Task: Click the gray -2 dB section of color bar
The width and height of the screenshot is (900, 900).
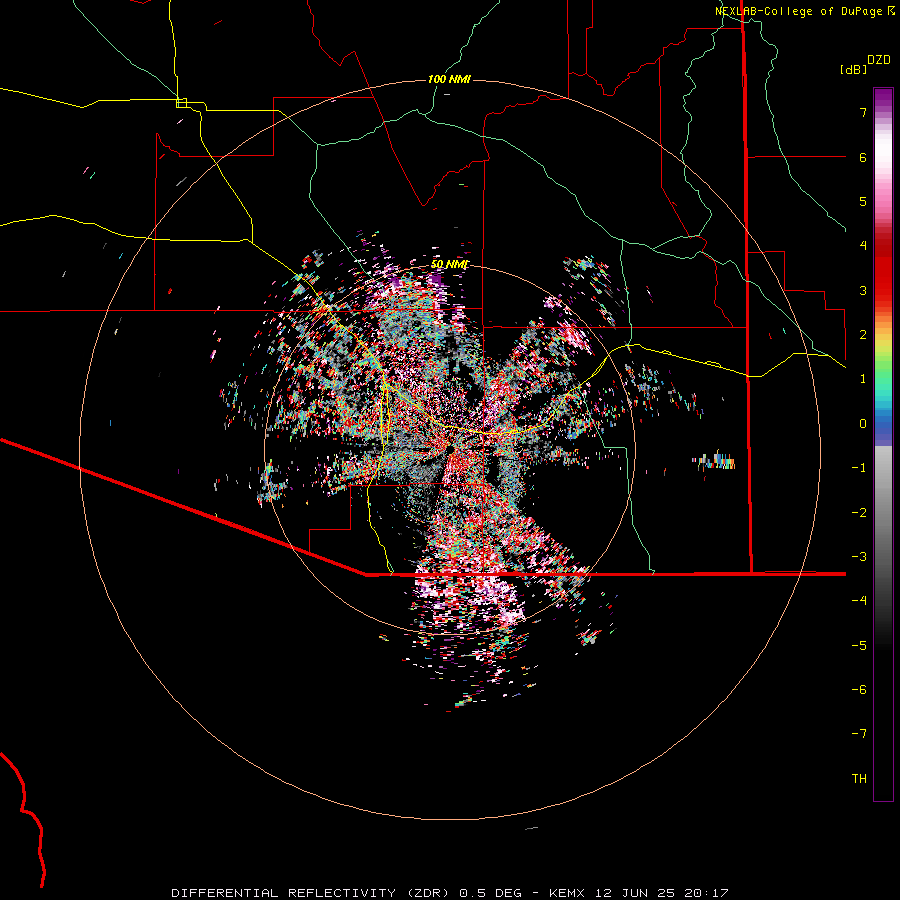Action: point(883,512)
